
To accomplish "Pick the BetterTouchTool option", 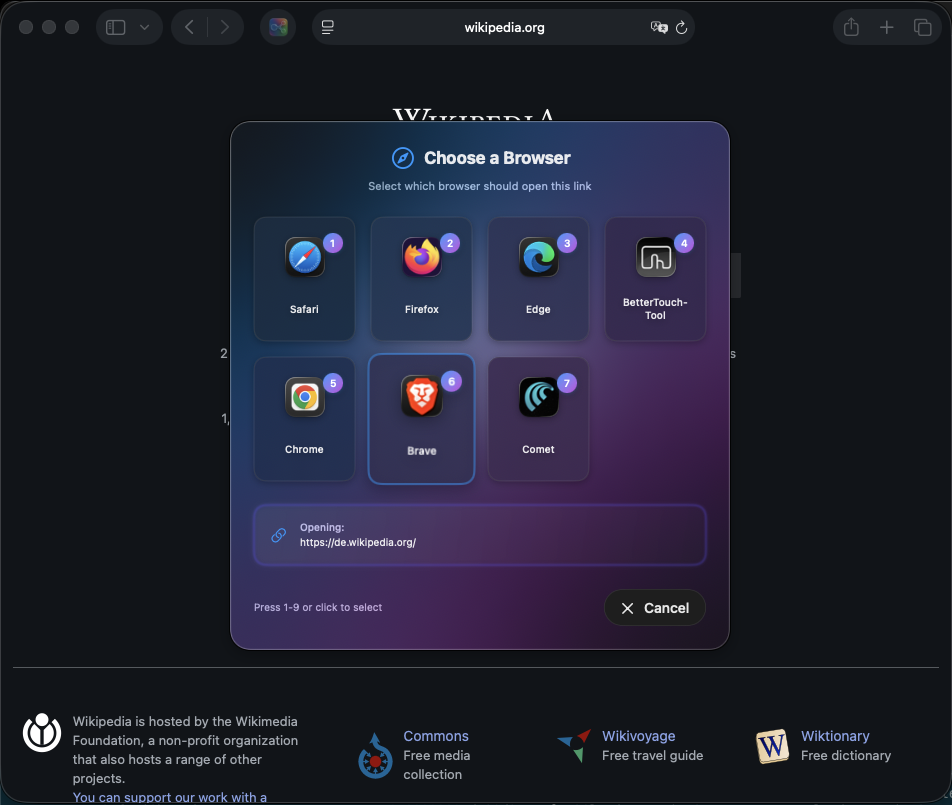I will pyautogui.click(x=655, y=279).
